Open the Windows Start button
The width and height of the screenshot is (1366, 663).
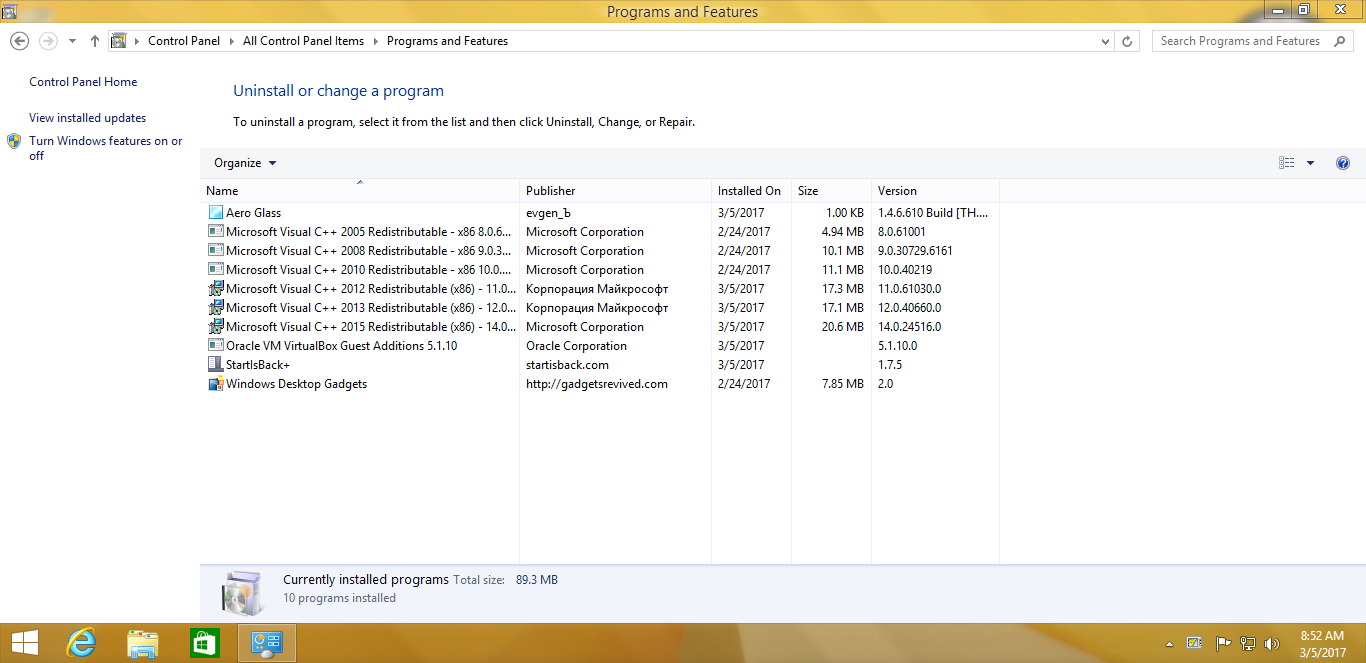pos(25,643)
